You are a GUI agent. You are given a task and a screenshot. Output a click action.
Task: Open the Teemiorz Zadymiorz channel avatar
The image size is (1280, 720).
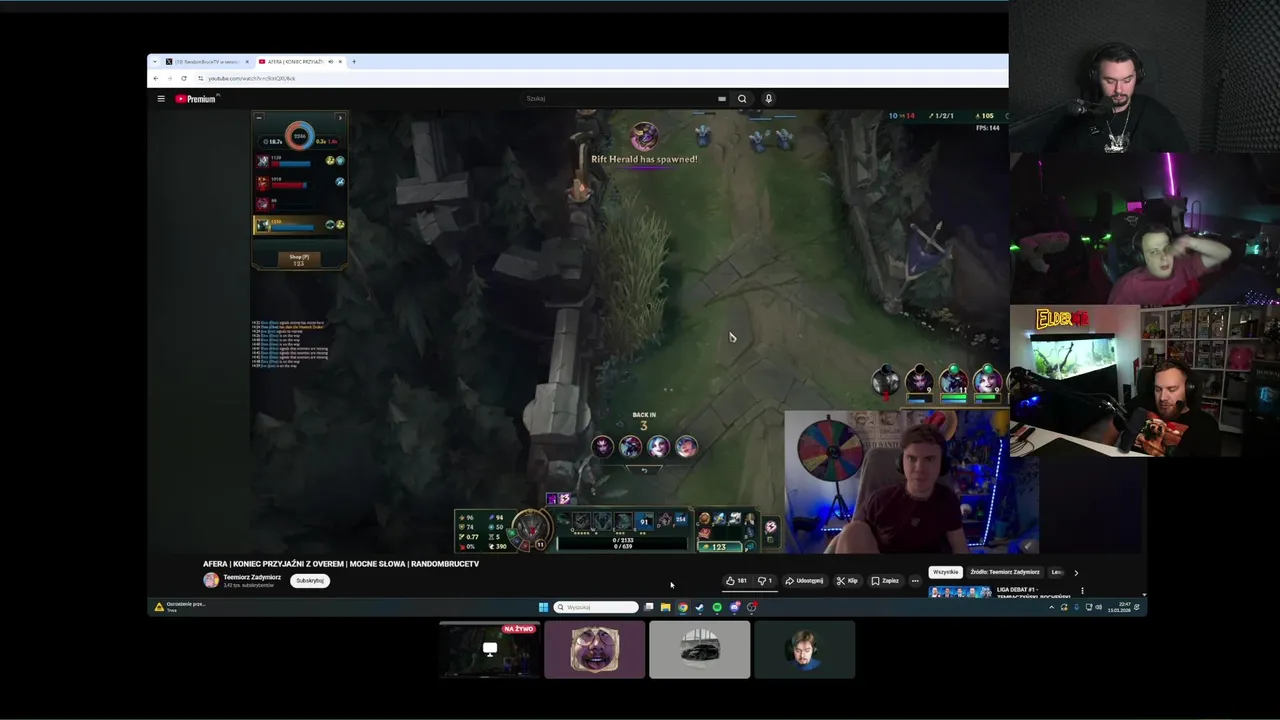211,580
